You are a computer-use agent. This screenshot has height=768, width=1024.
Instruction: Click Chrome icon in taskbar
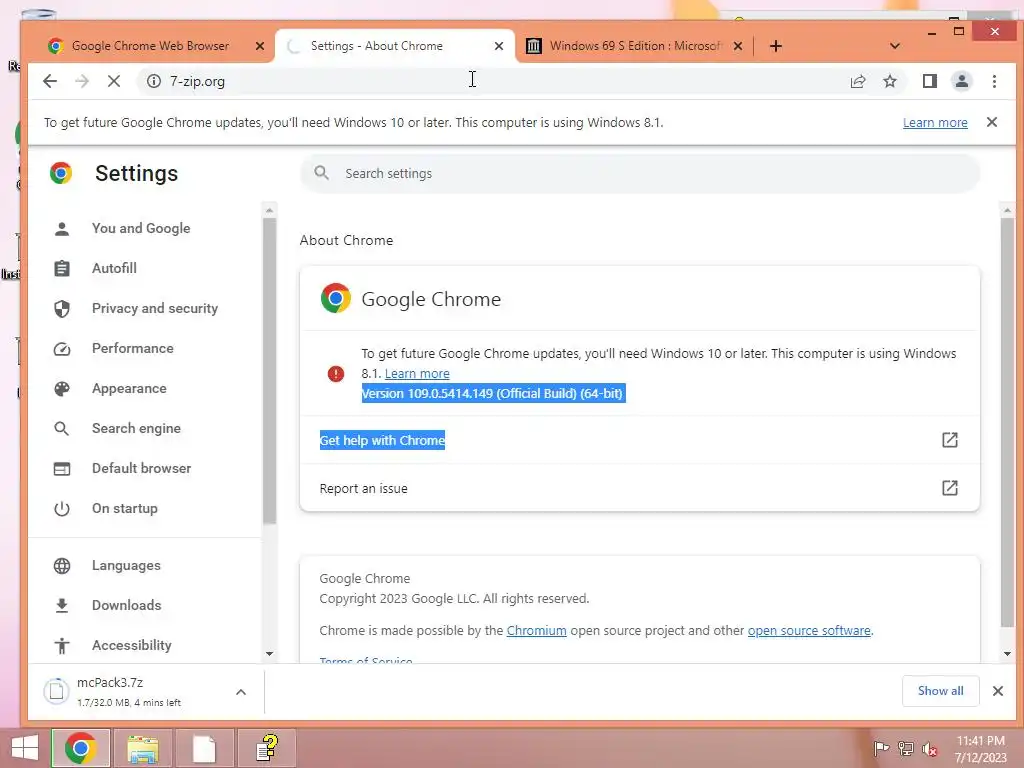coord(80,748)
